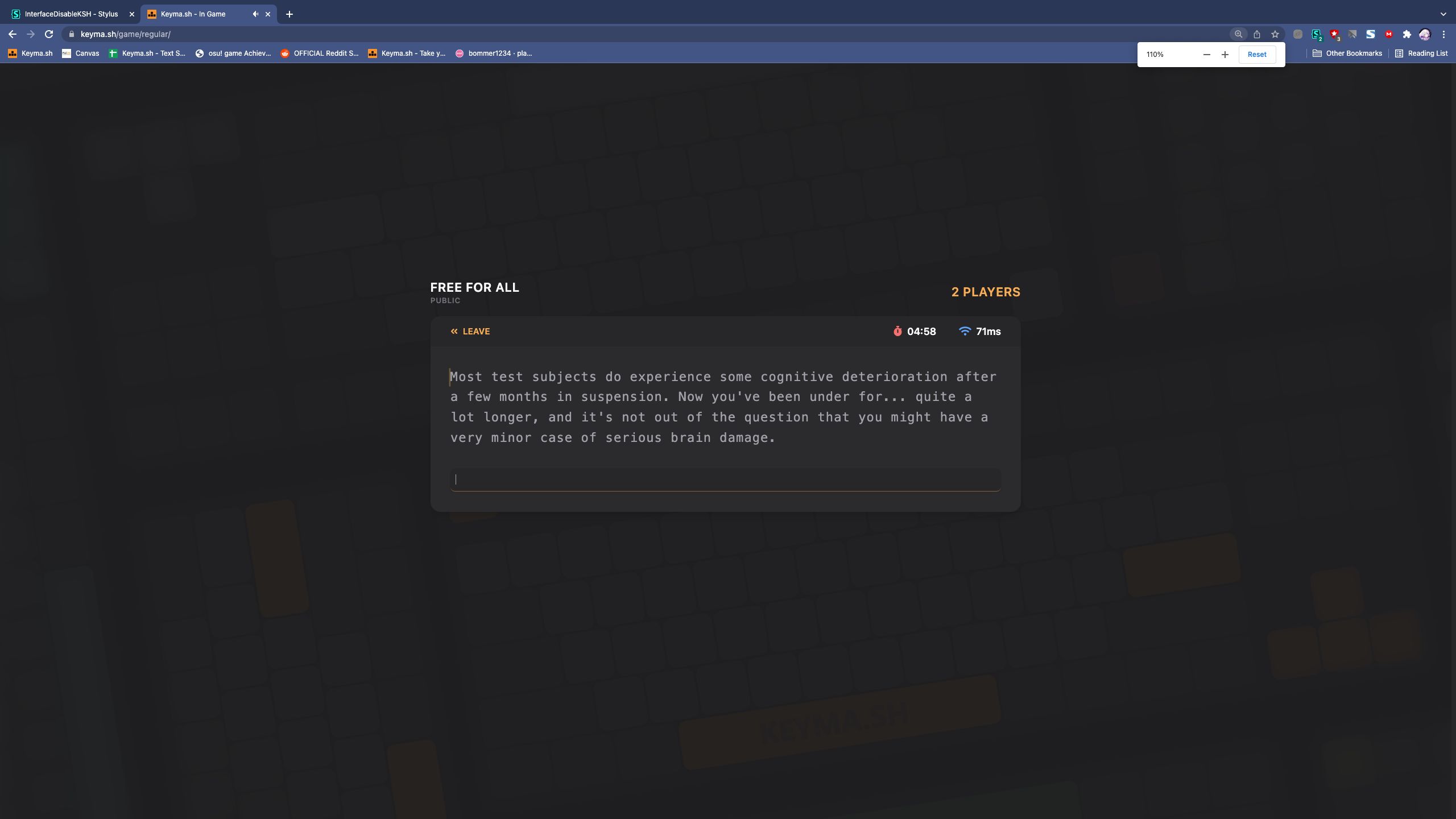The image size is (1456, 819).
Task: Click the Reset zoom button
Action: point(1257,55)
